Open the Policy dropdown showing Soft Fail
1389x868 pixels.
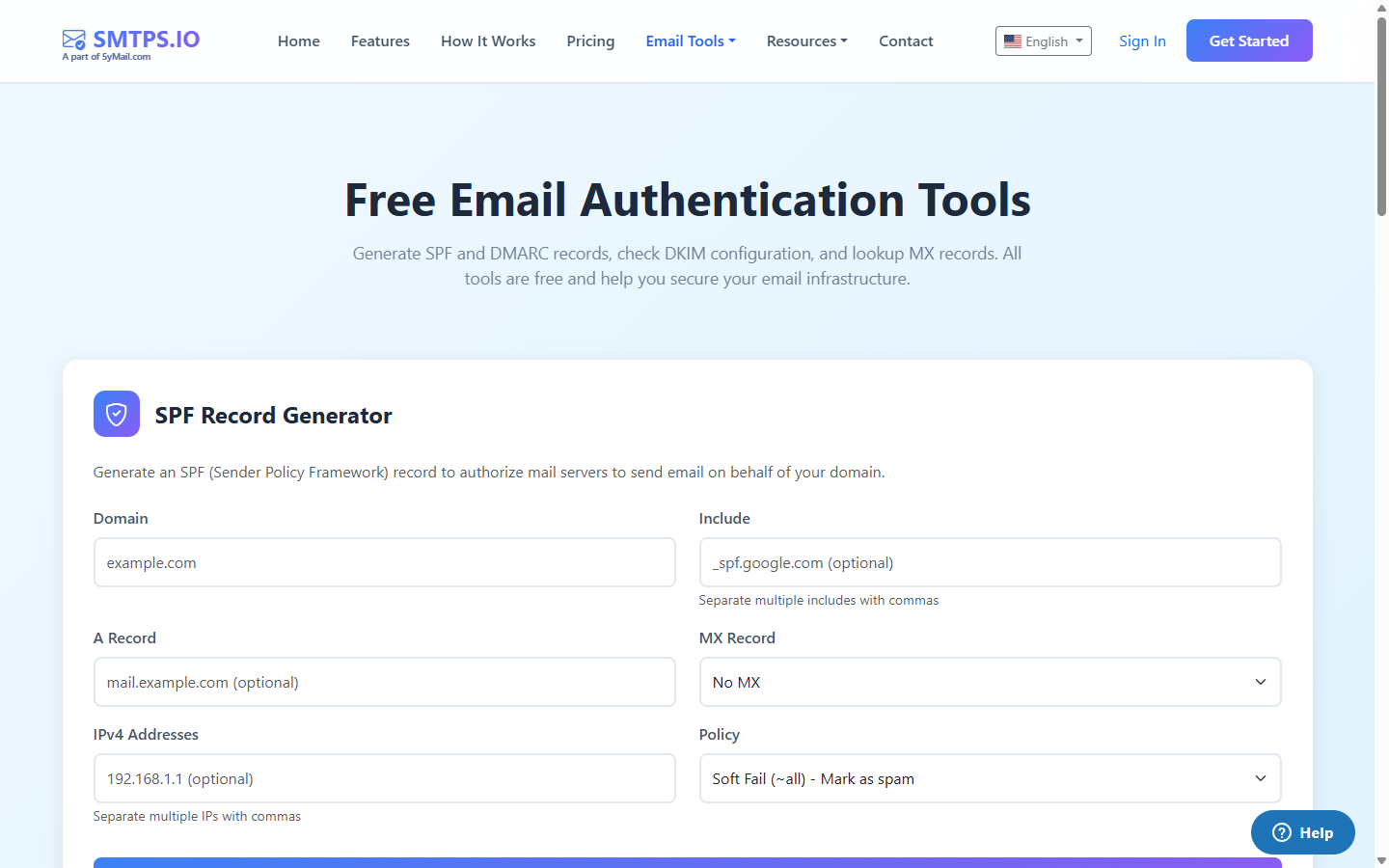(x=991, y=778)
